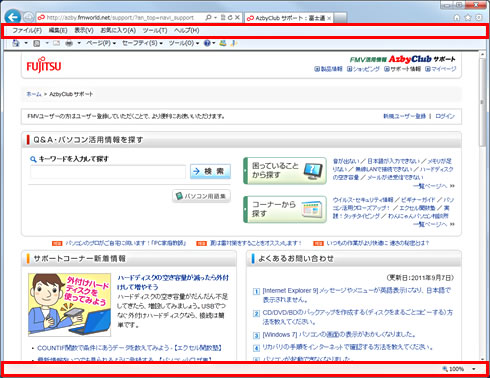The width and height of the screenshot is (490, 378).
Task: Open the 100% zoom level dropdown arrow
Action: pyautogui.click(x=474, y=369)
